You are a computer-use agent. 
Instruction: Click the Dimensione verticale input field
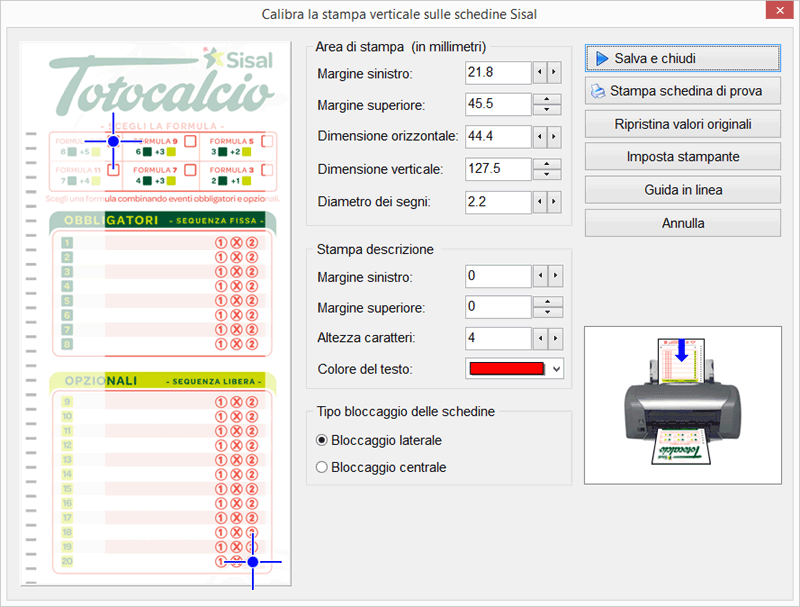point(497,168)
